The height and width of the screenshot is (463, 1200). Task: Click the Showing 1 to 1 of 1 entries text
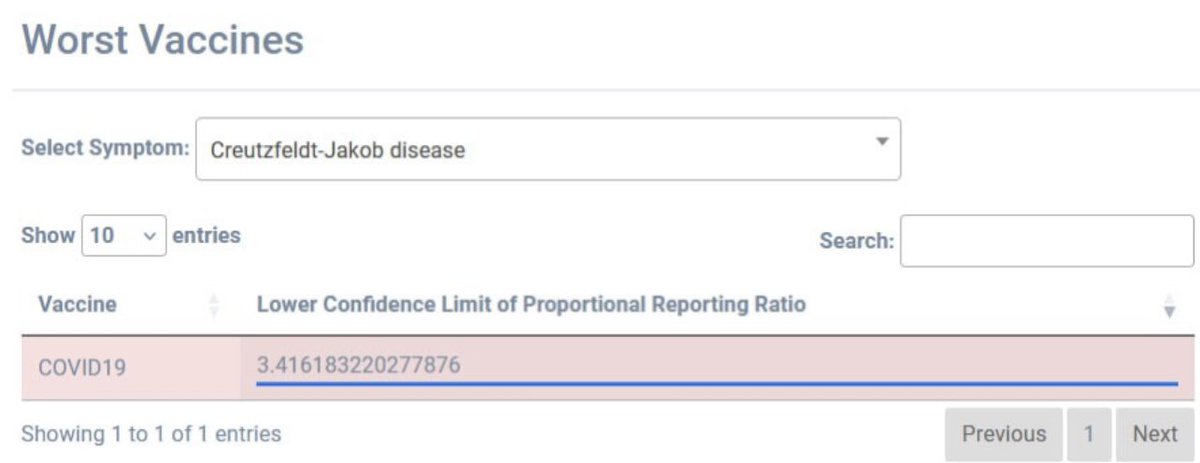click(151, 434)
